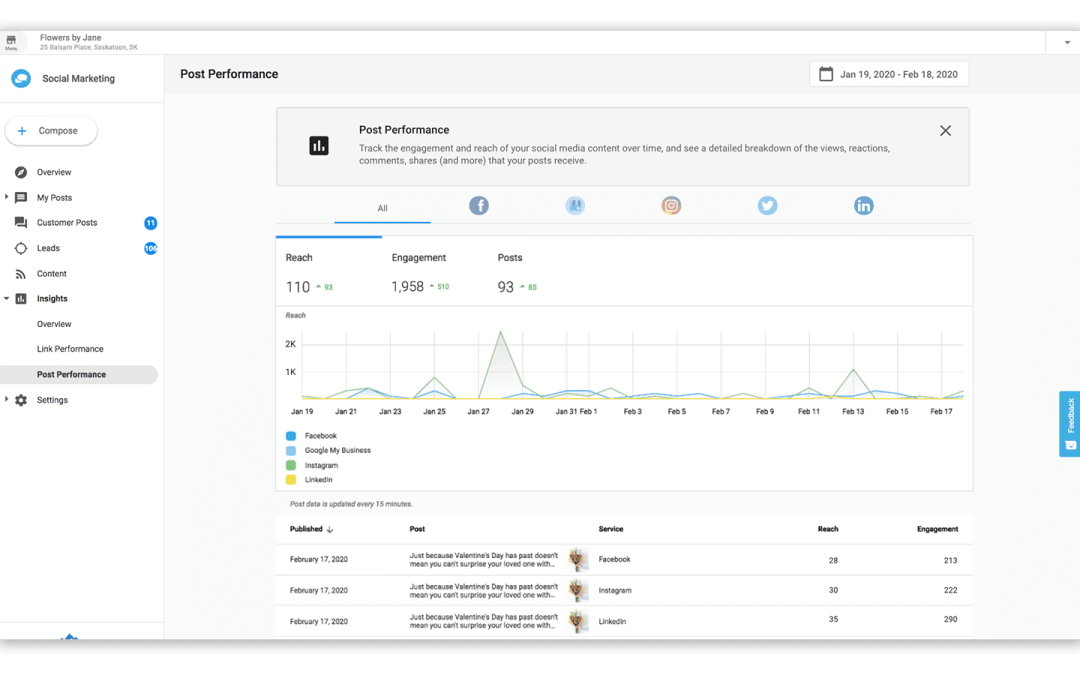Viewport: 1080px width, 675px height.
Task: Toggle Instagram legend swatch in chart
Action: (291, 465)
